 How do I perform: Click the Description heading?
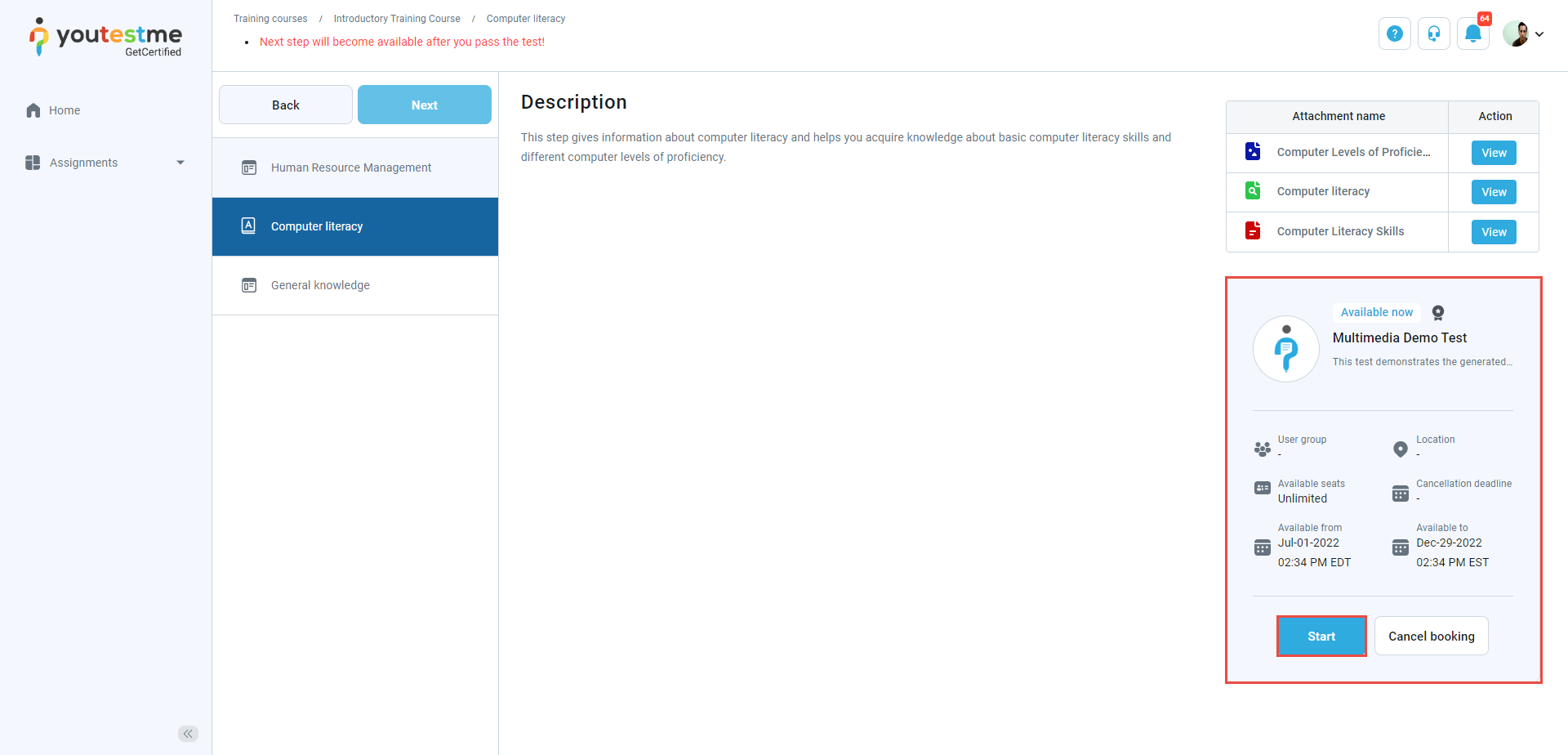(574, 102)
